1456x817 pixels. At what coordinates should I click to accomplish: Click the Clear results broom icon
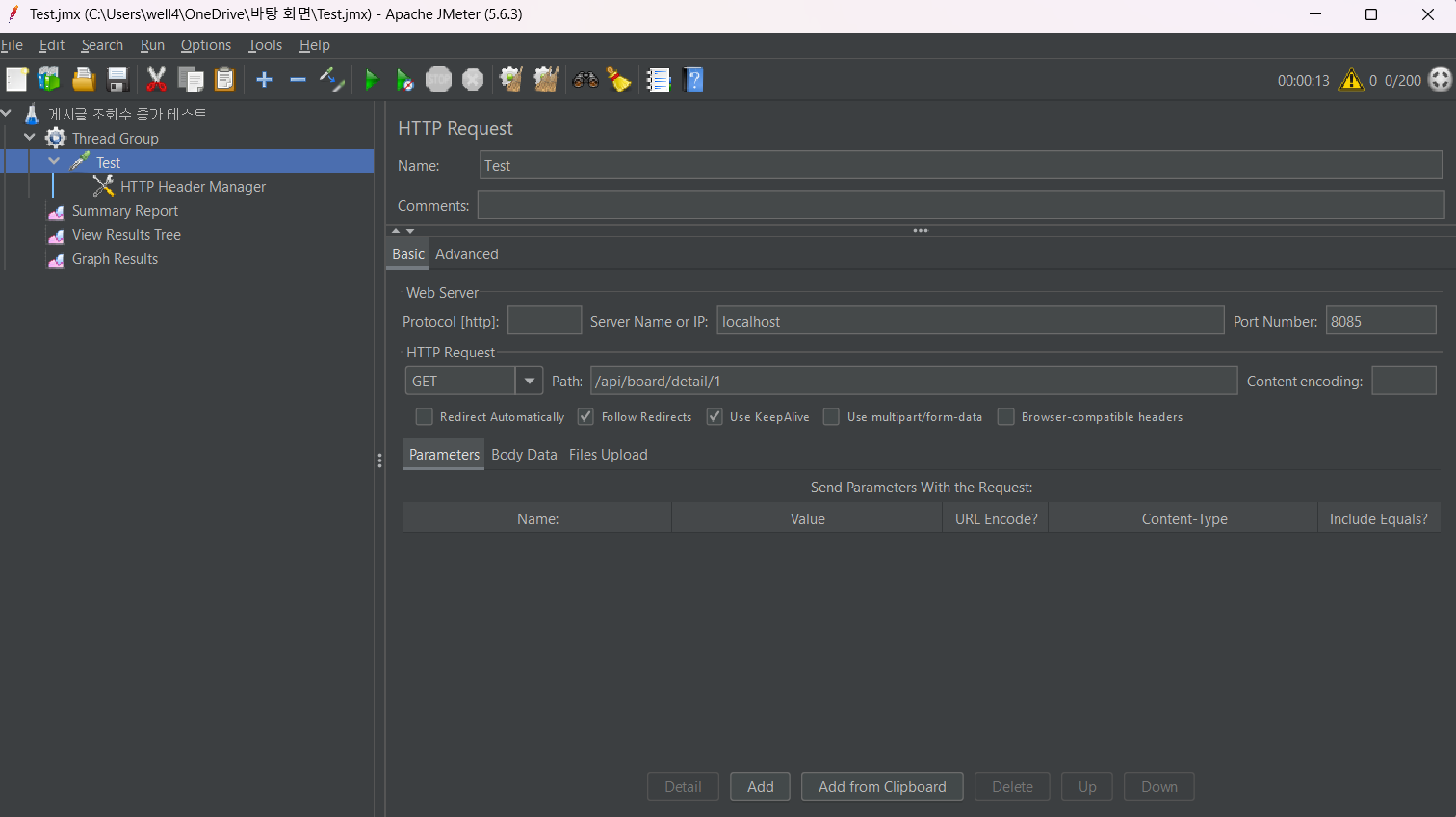(x=511, y=80)
